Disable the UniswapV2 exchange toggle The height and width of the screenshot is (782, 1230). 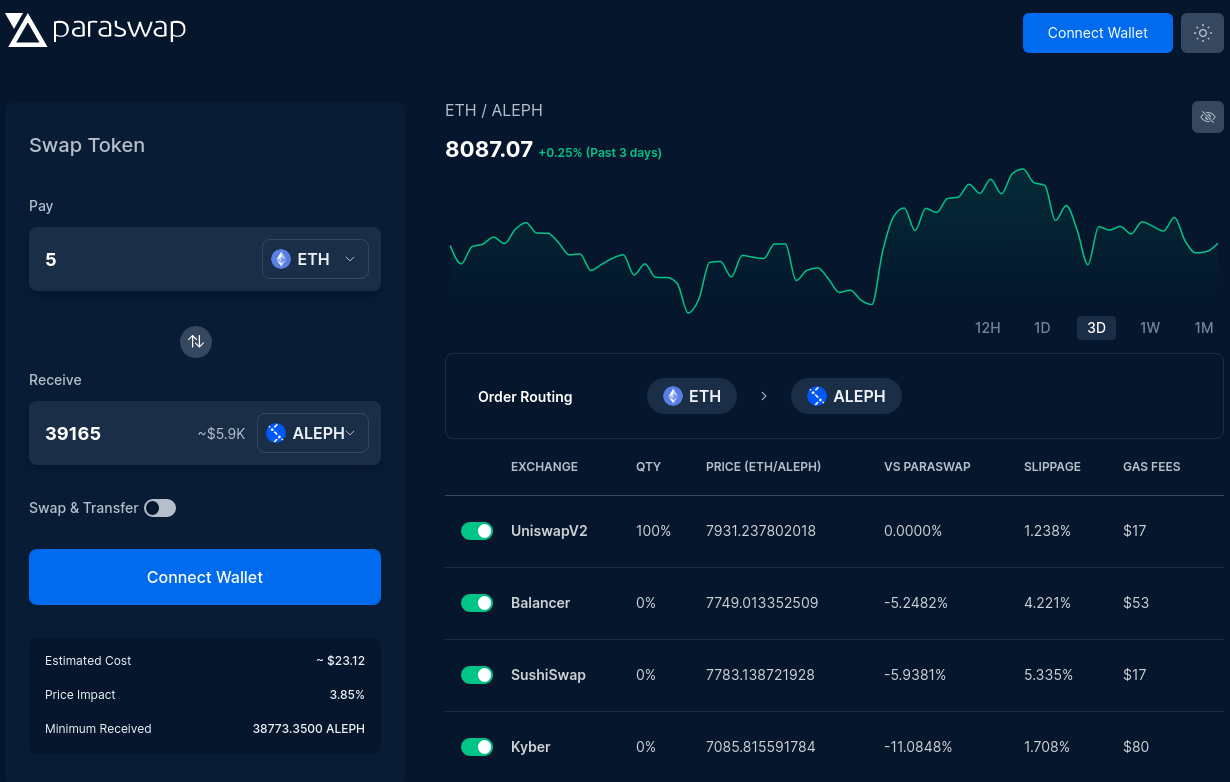click(x=477, y=531)
